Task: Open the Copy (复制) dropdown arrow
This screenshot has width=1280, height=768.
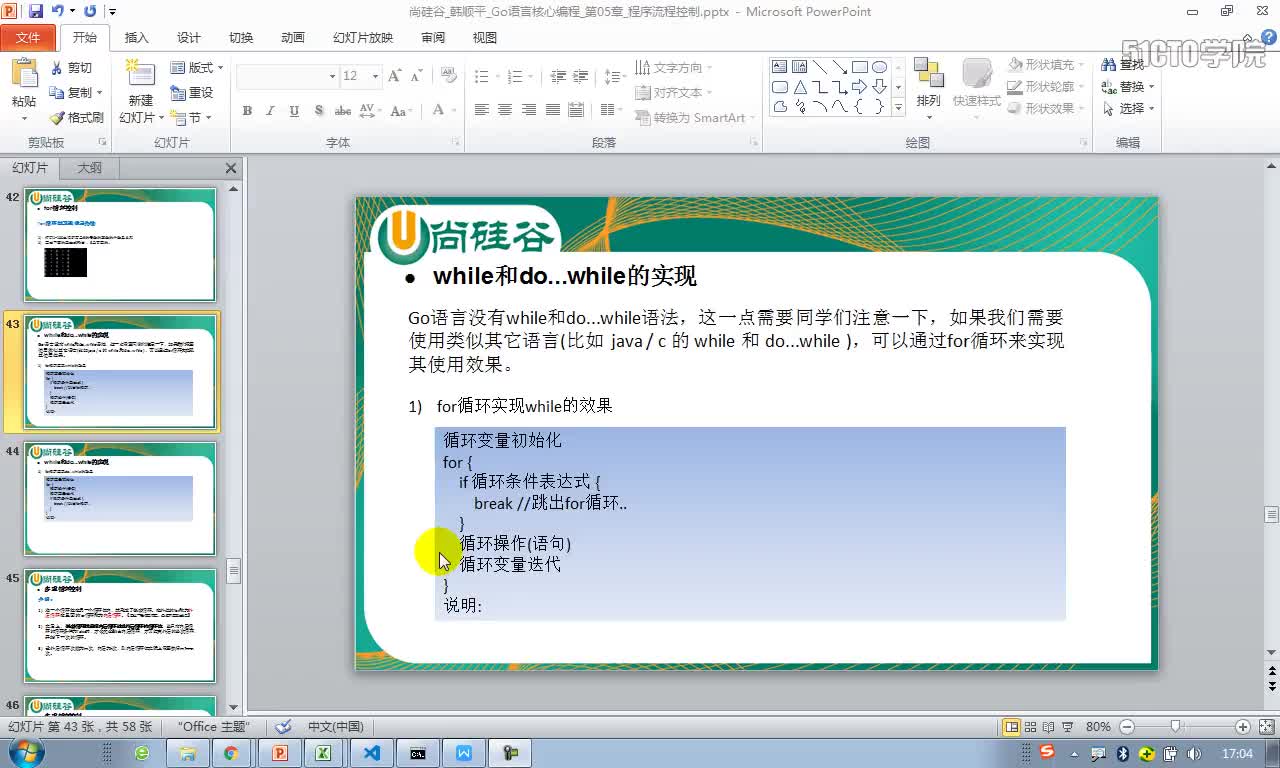Action: click(101, 93)
